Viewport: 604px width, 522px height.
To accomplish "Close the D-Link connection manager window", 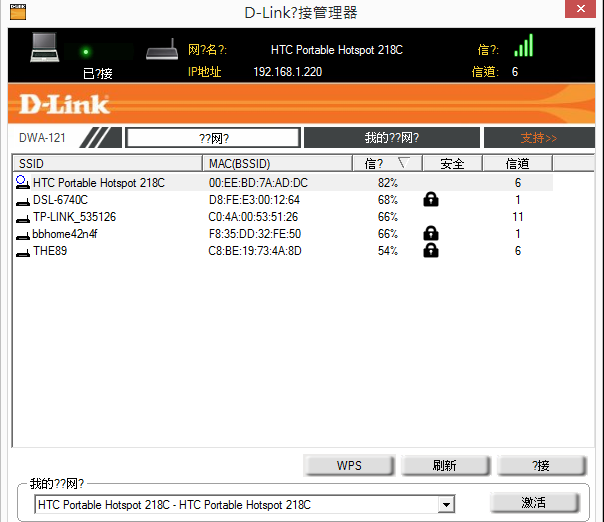I will tap(581, 8).
